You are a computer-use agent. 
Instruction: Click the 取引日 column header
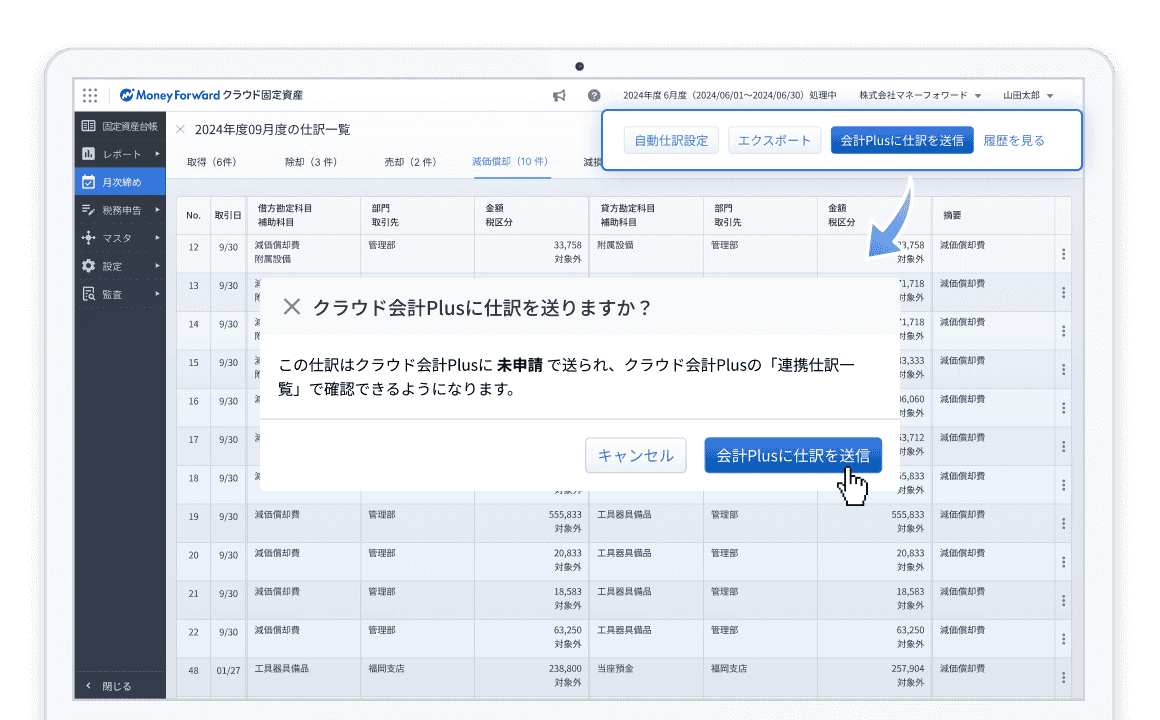228,215
